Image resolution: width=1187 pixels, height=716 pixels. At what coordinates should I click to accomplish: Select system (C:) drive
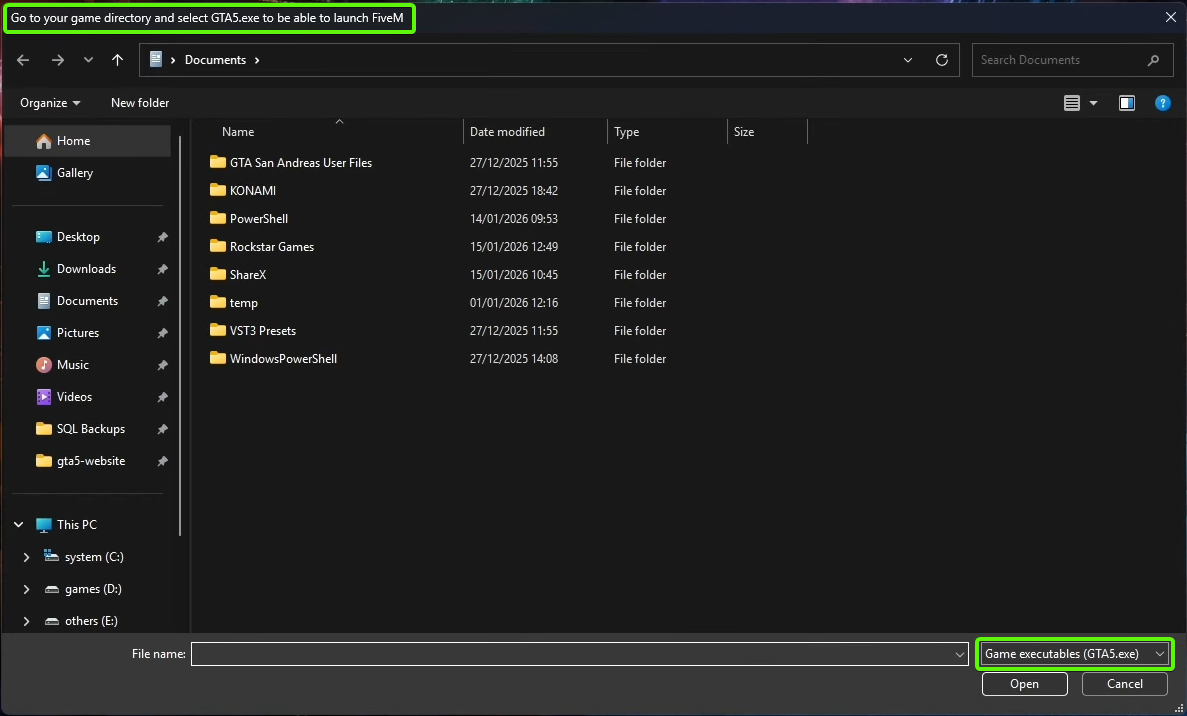[94, 557]
